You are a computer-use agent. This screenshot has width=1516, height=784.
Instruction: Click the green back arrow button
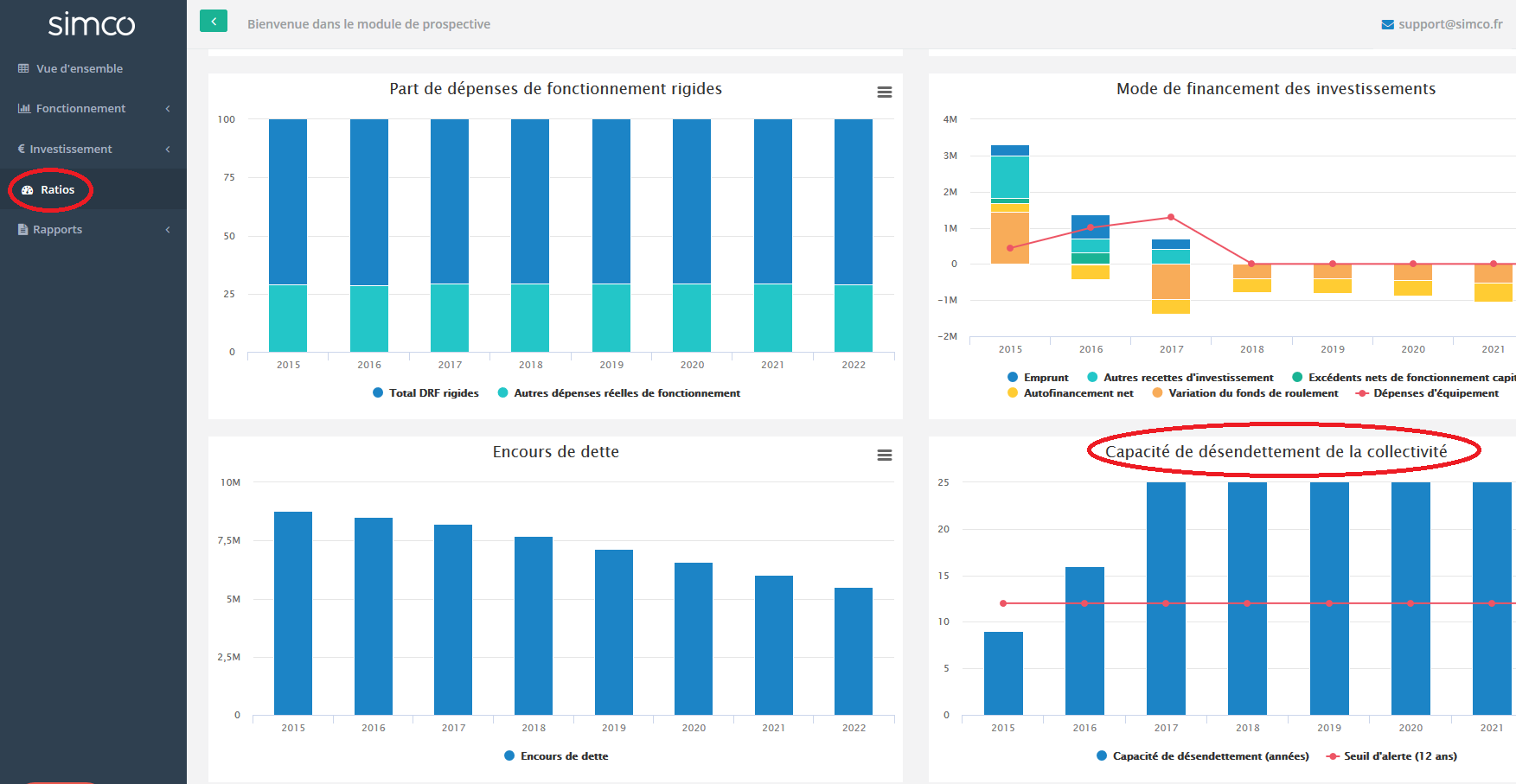tap(213, 22)
